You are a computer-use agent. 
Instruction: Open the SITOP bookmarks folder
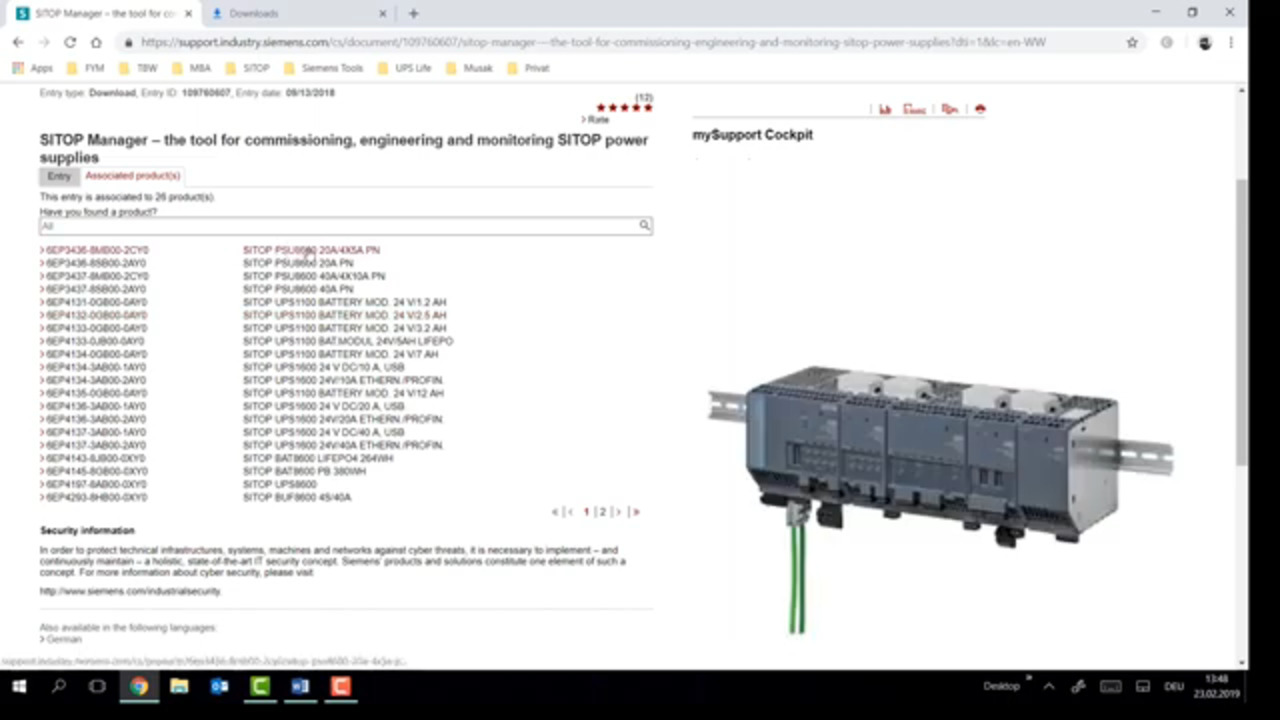(x=248, y=68)
